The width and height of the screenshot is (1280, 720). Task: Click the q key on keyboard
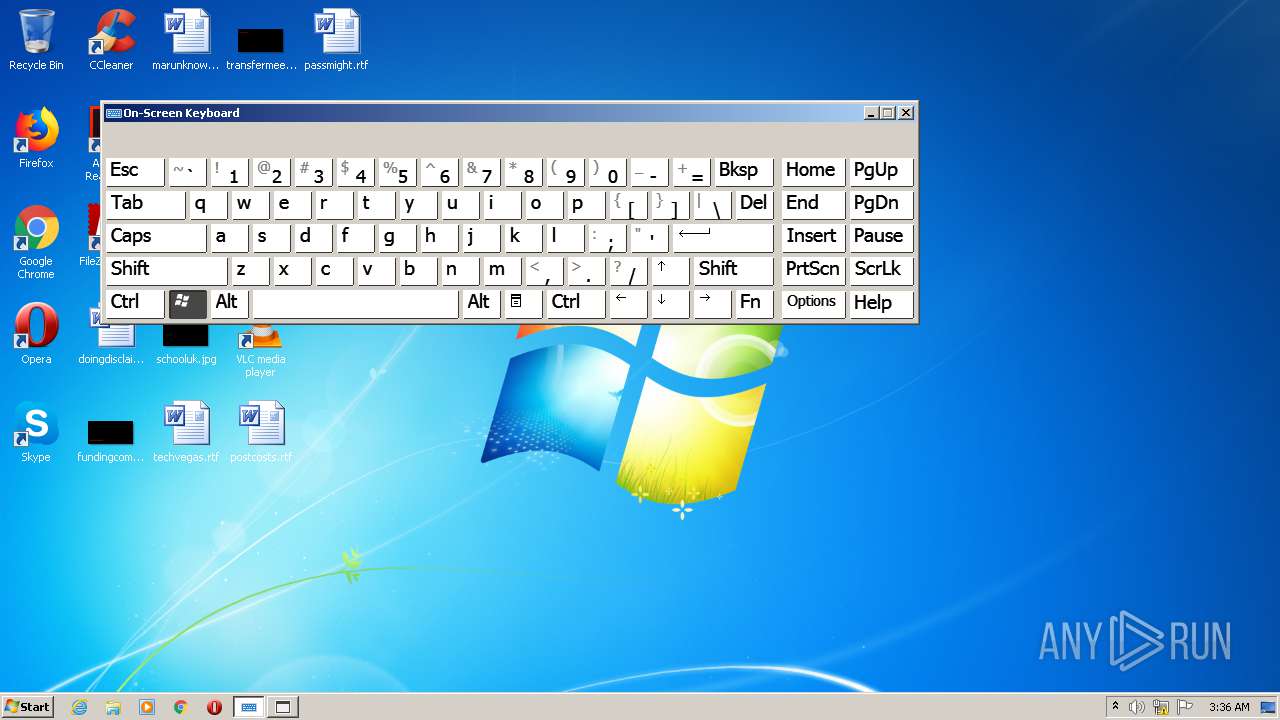pos(208,204)
